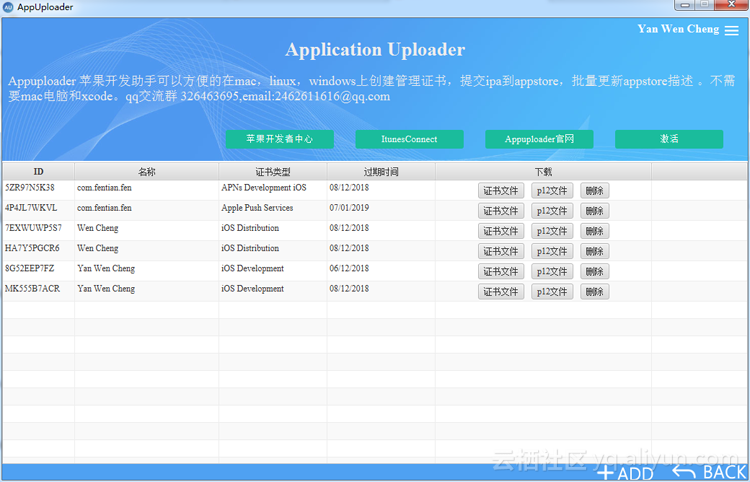Click 删除 for 7EXWUWP5S7 row
Image resolution: width=750 pixels, height=482 pixels.
tap(595, 231)
